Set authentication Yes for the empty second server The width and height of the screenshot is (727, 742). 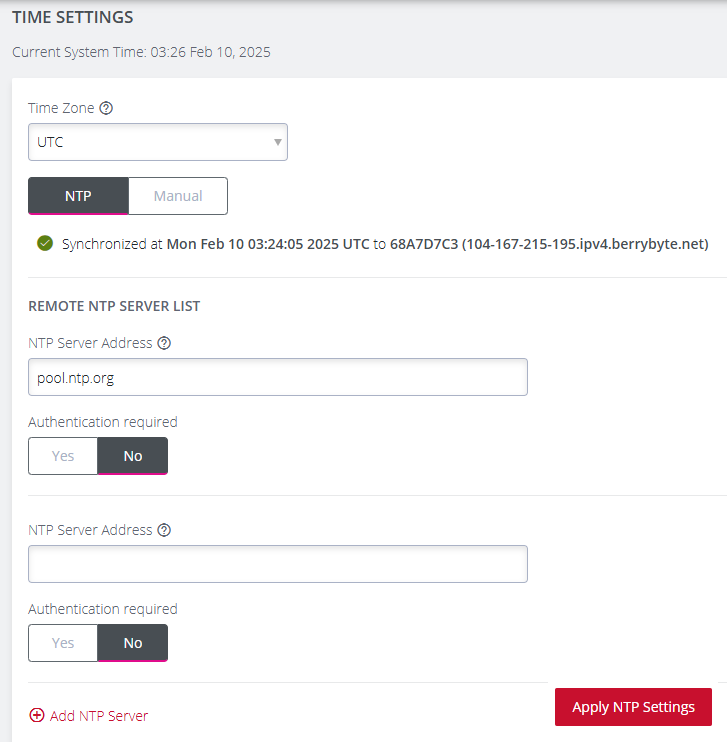pyautogui.click(x=63, y=643)
